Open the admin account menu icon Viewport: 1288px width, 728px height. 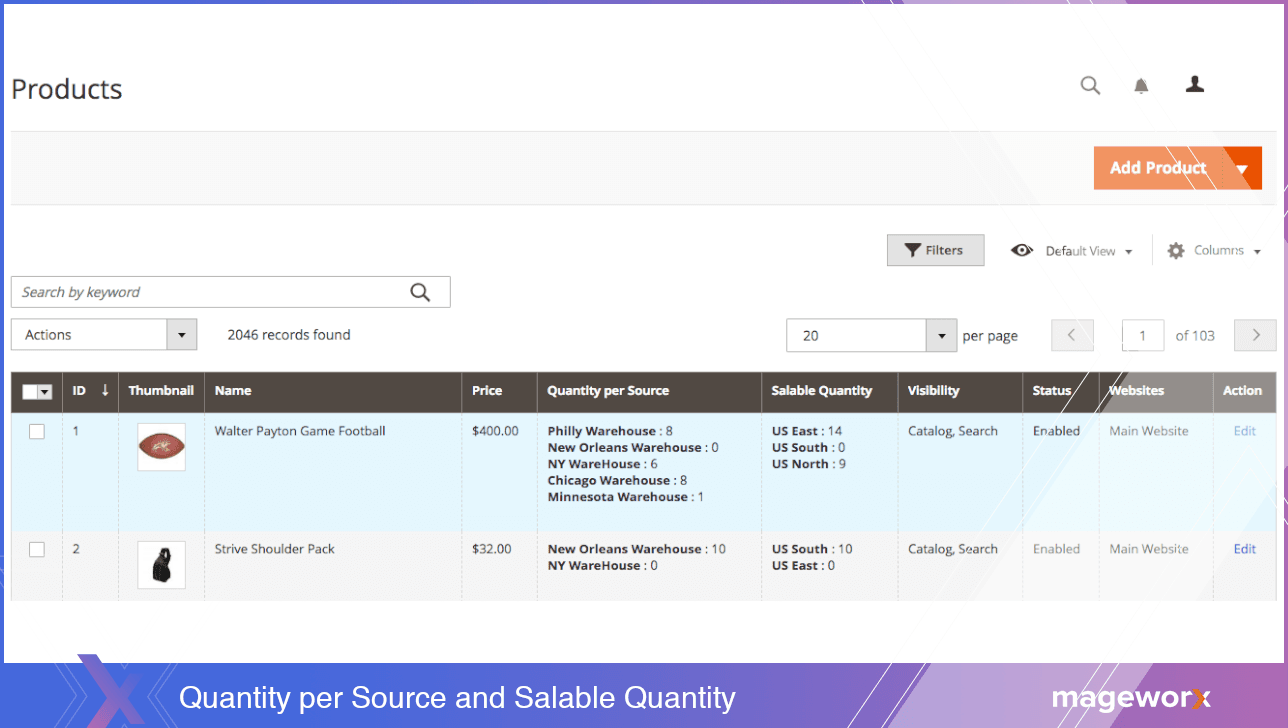[x=1195, y=85]
